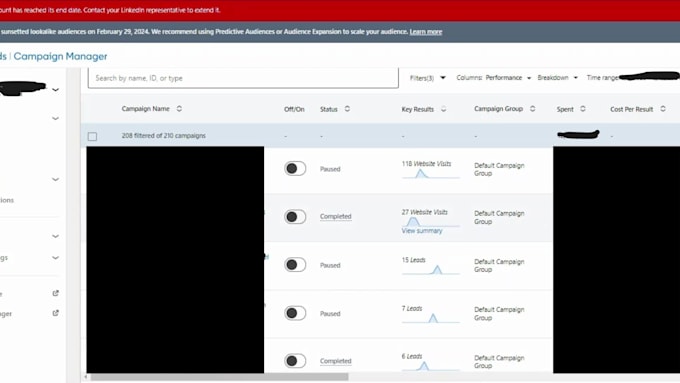Click 'Default Campaign Group' in 6 Leads row
This screenshot has width=680, height=383.
pyautogui.click(x=499, y=362)
